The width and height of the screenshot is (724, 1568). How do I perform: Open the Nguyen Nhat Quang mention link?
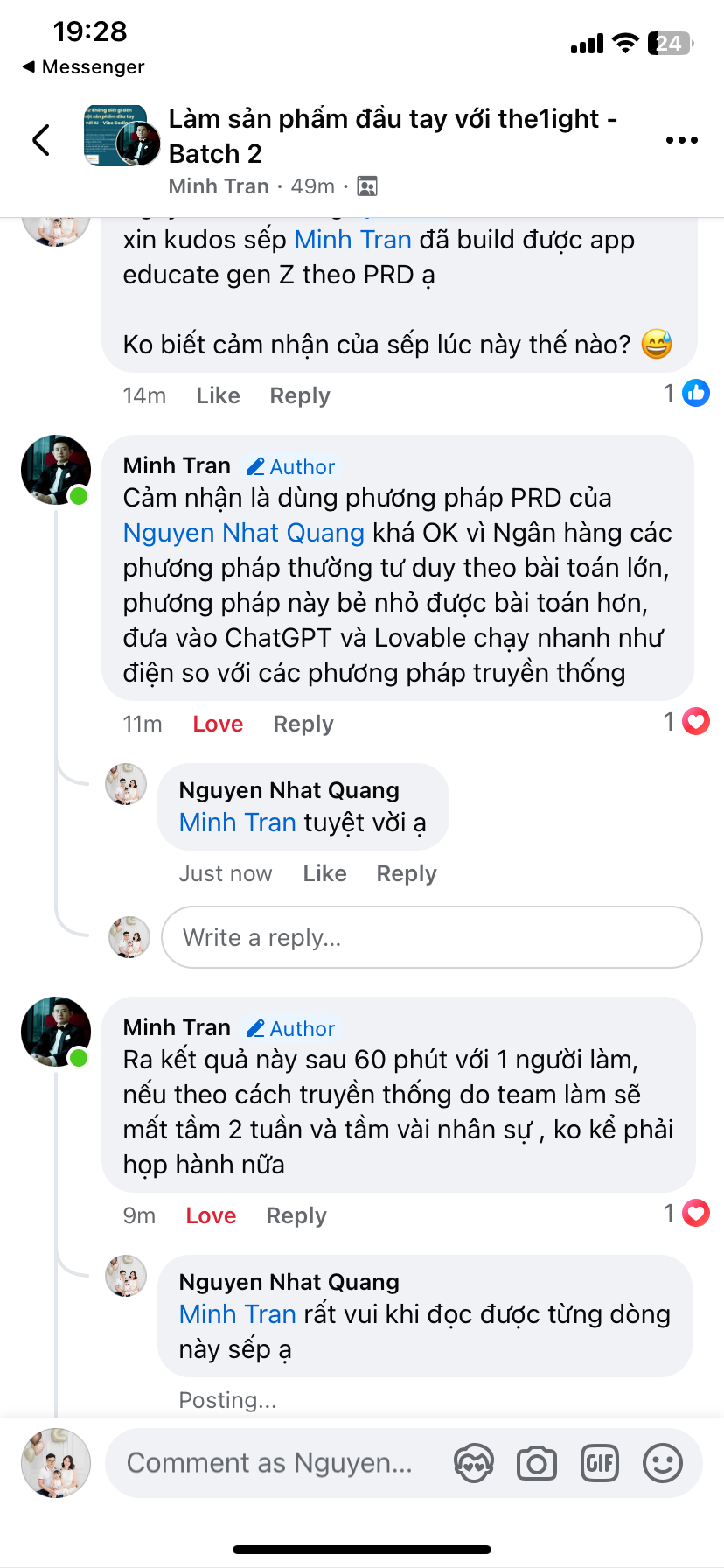click(x=243, y=533)
